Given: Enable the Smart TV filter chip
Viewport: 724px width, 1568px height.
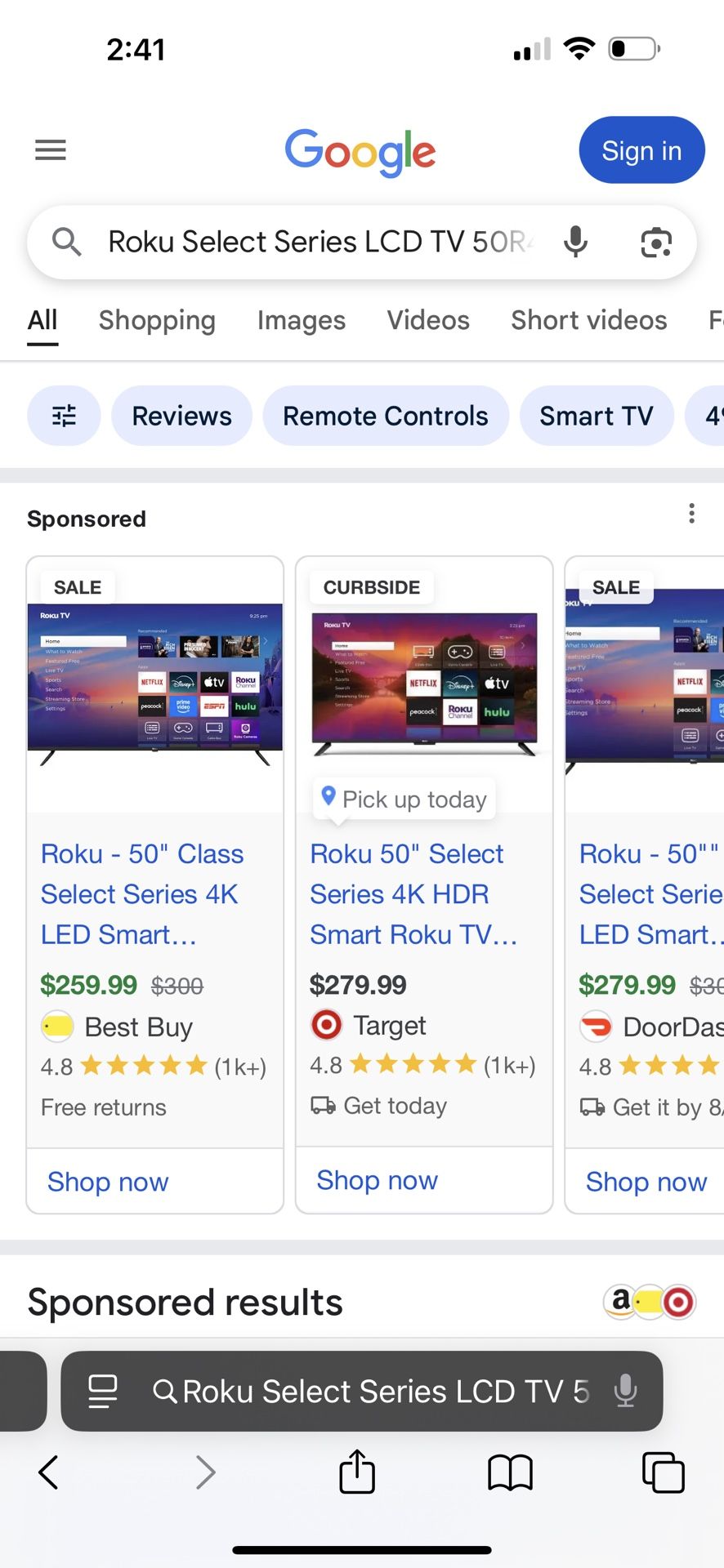Looking at the screenshot, I should click(596, 416).
